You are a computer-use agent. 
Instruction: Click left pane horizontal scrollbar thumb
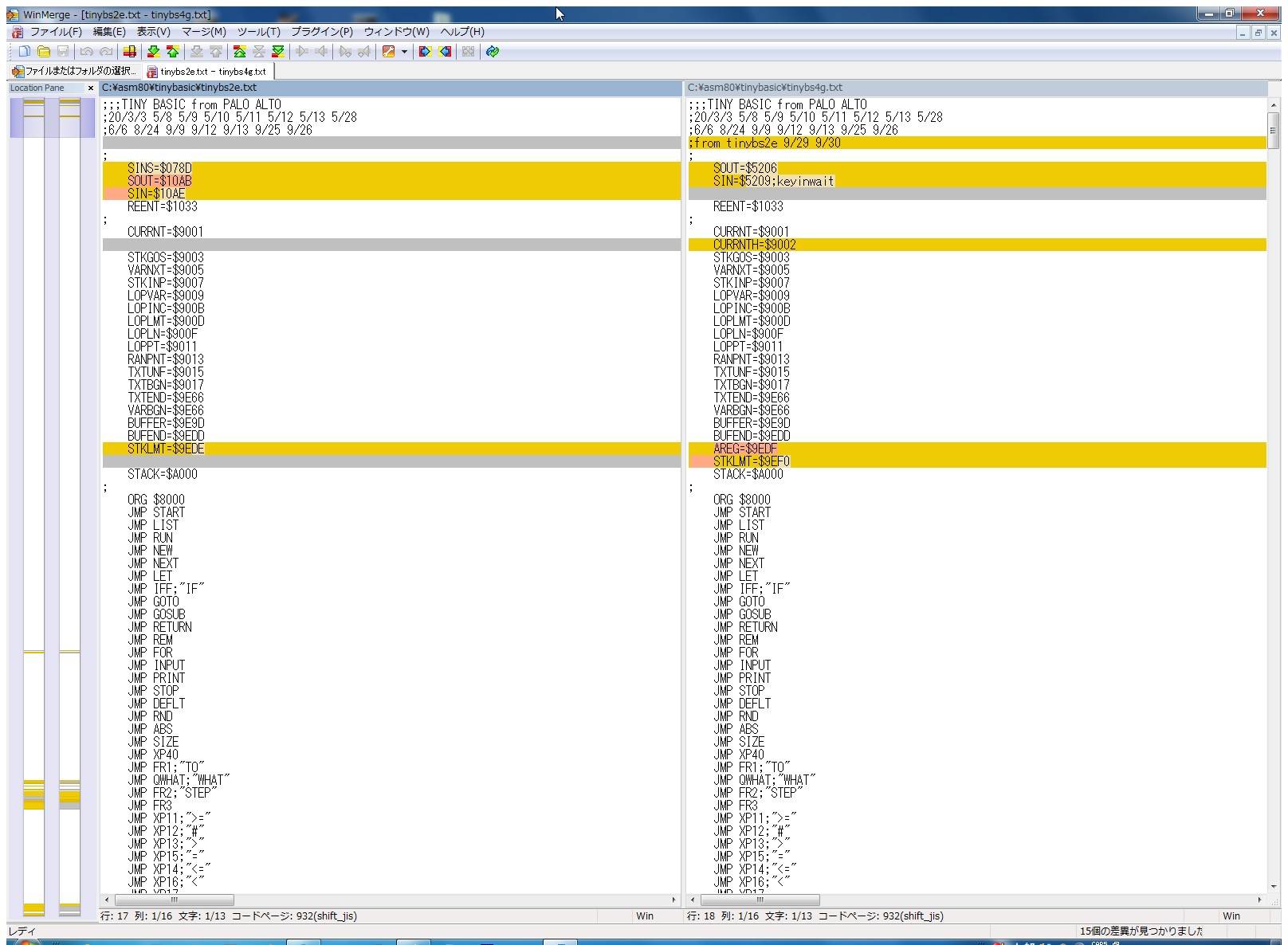pos(175,900)
